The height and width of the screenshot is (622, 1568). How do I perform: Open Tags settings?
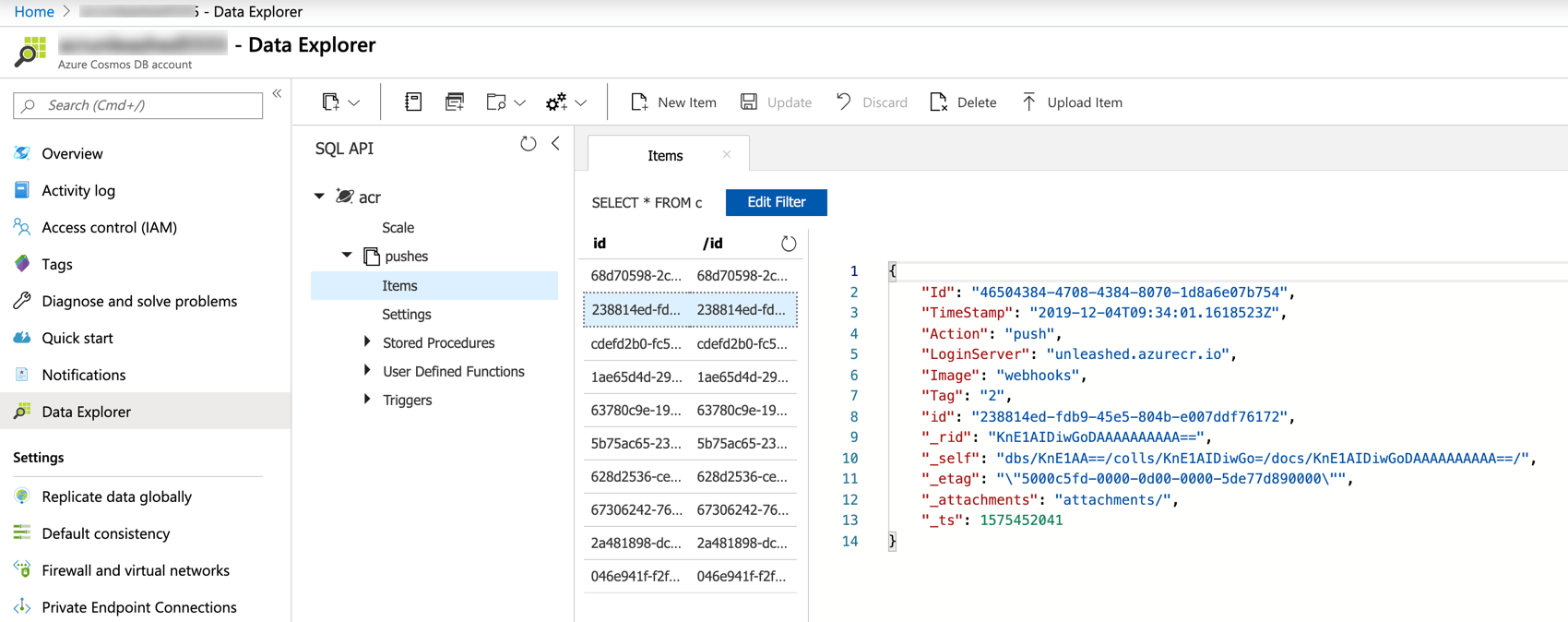click(57, 264)
